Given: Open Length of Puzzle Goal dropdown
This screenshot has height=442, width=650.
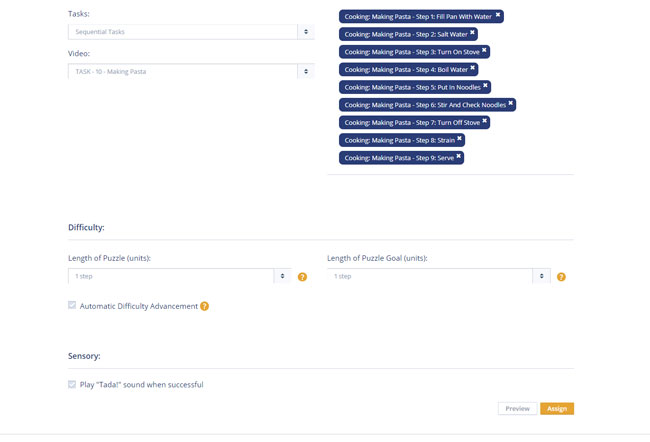Looking at the screenshot, I should (x=439, y=276).
